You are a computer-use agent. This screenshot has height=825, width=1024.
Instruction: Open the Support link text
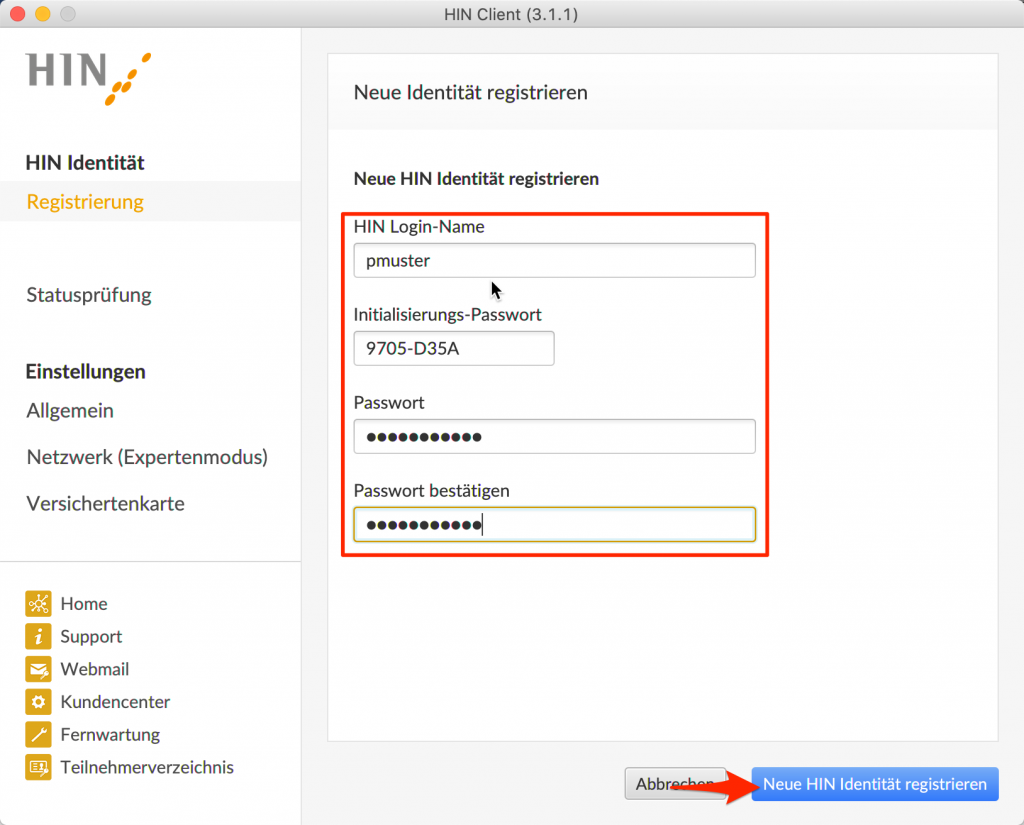pyautogui.click(x=91, y=636)
